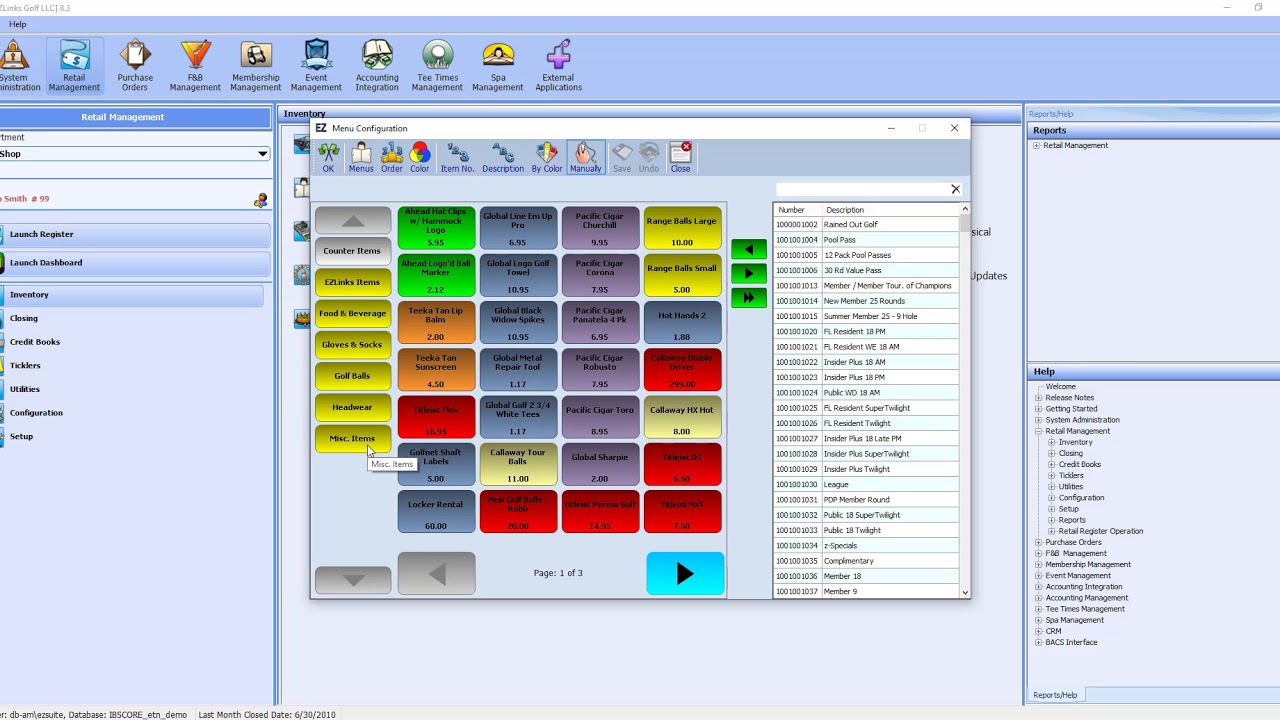Go to next menu page blue arrow
Viewport: 1280px width, 720px height.
(x=685, y=573)
